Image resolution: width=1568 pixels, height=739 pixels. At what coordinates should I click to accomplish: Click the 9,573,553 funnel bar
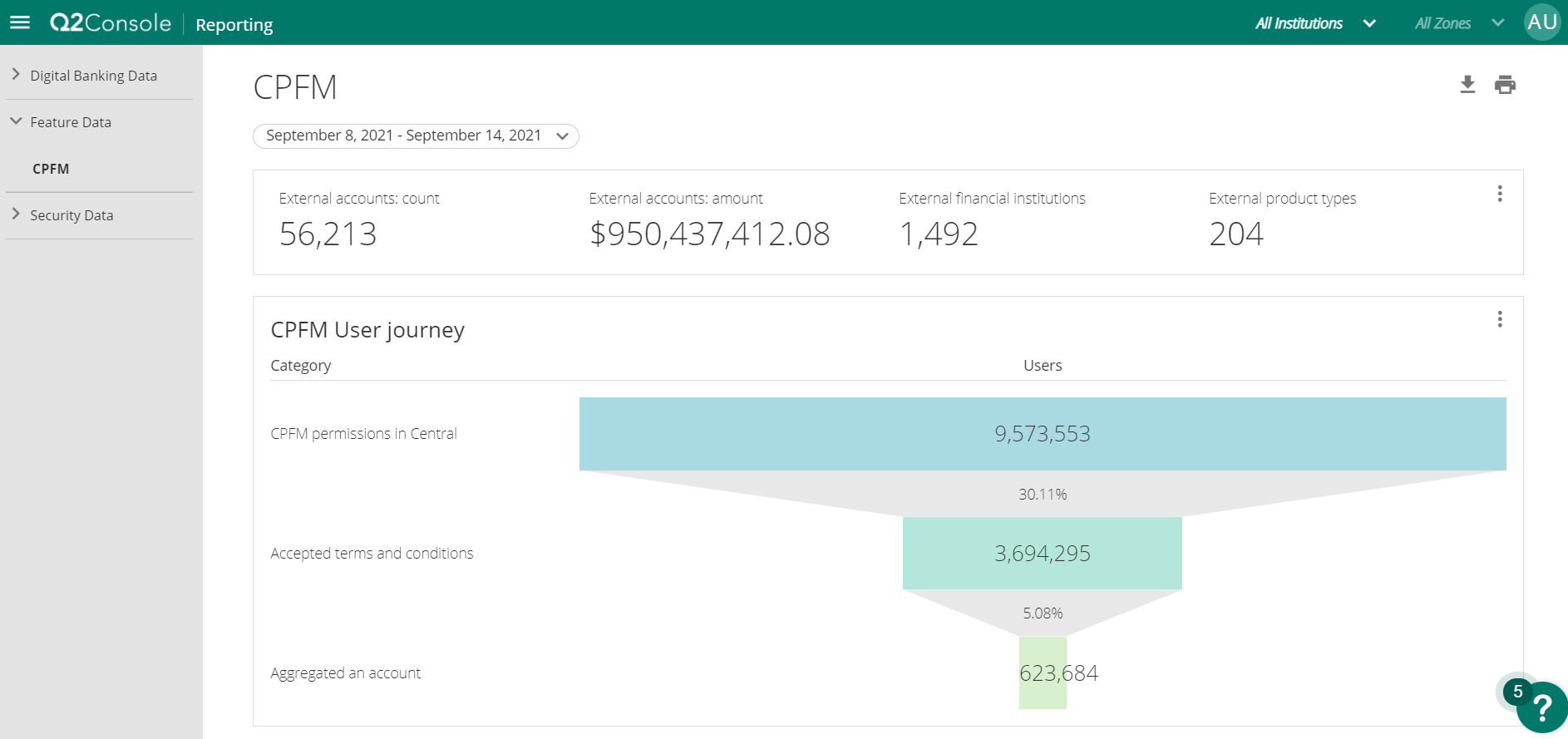(1043, 434)
